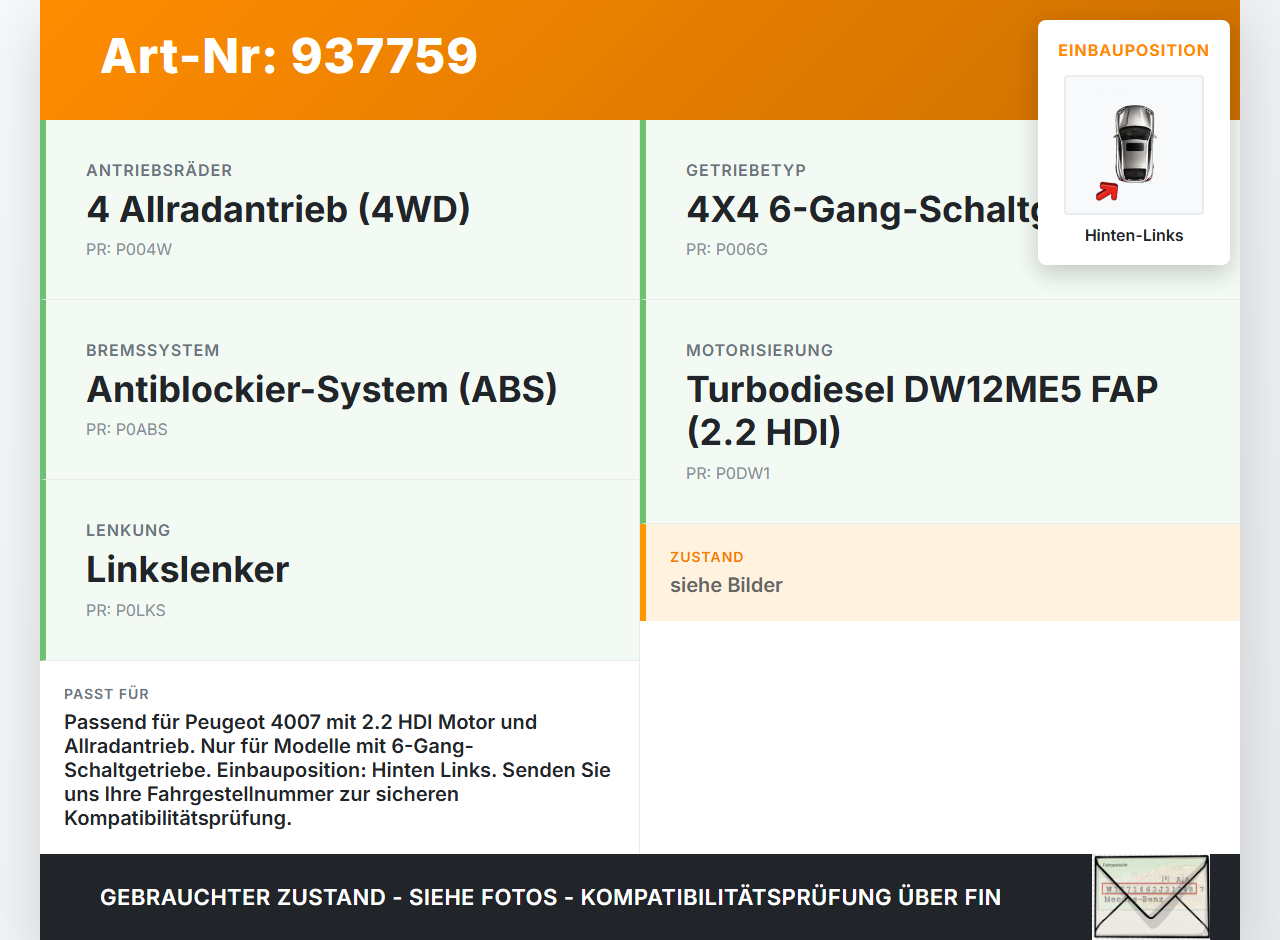Click the 'BREMSSYSTEM' label
The width and height of the screenshot is (1280, 940).
(153, 351)
